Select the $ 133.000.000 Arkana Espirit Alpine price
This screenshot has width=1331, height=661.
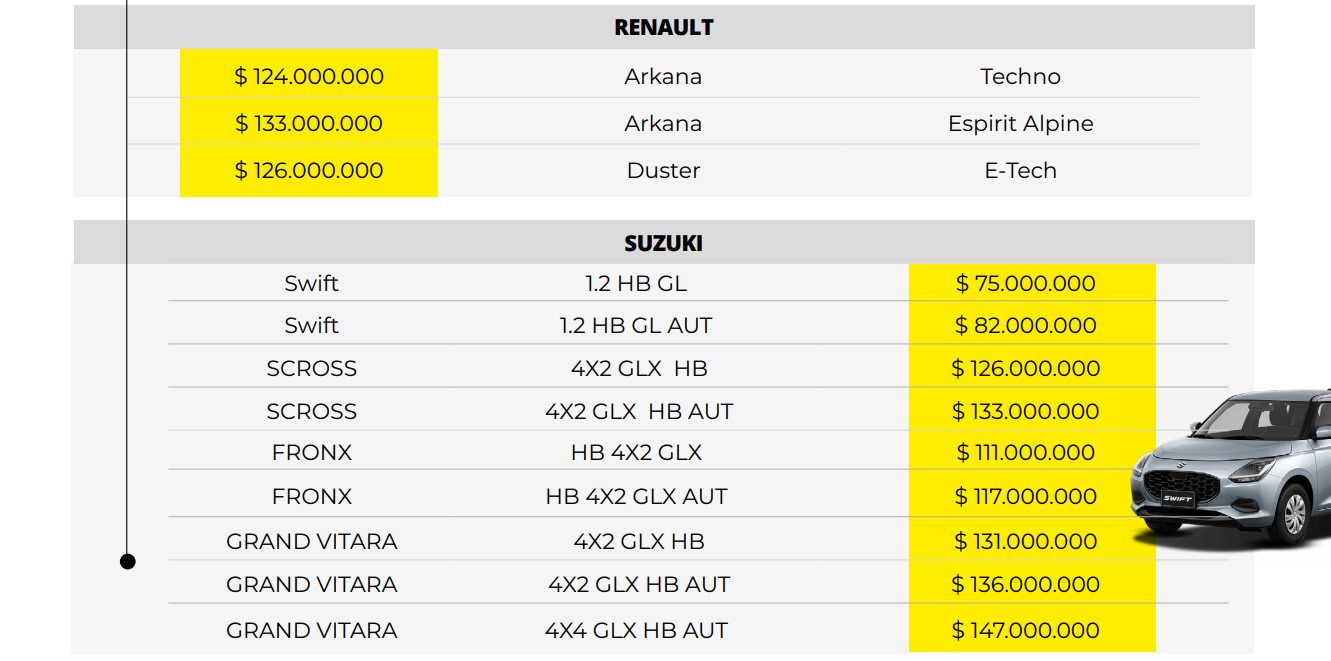pyautogui.click(x=309, y=123)
